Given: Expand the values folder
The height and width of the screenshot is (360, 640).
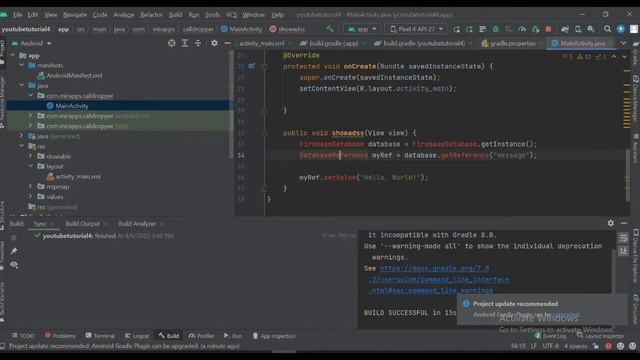Looking at the screenshot, I should 31,196.
